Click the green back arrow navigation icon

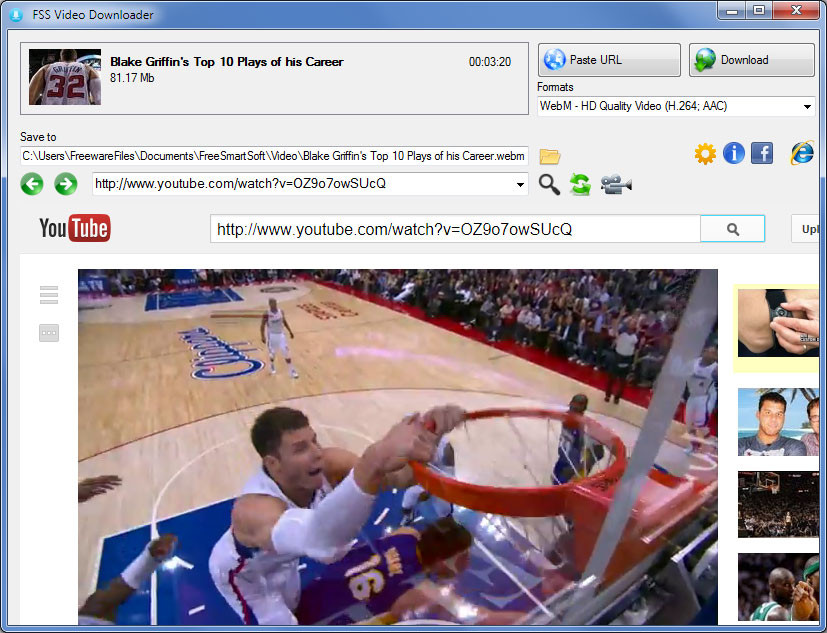click(x=32, y=185)
